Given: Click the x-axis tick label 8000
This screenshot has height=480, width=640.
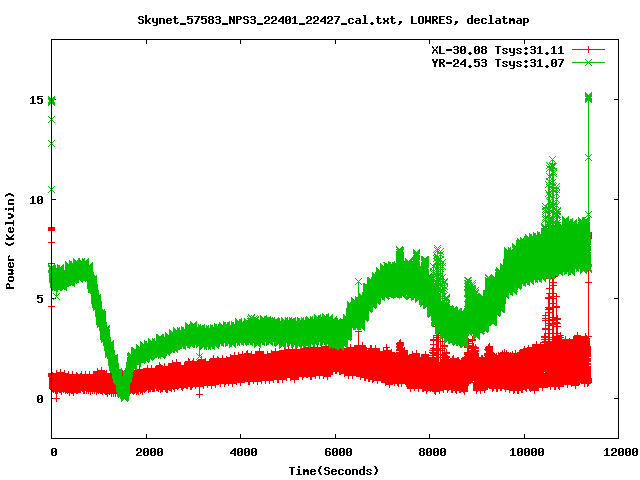Looking at the screenshot, I should tap(432, 452).
